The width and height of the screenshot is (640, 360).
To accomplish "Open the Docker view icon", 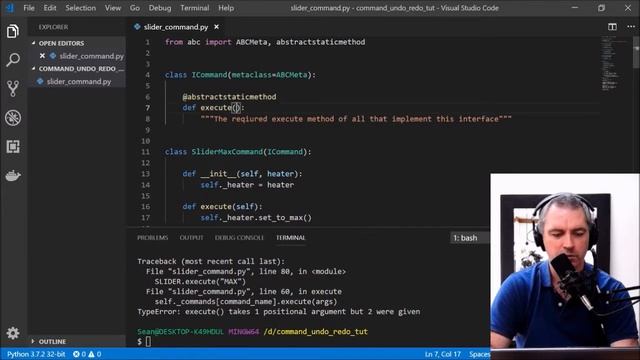I will [13, 176].
